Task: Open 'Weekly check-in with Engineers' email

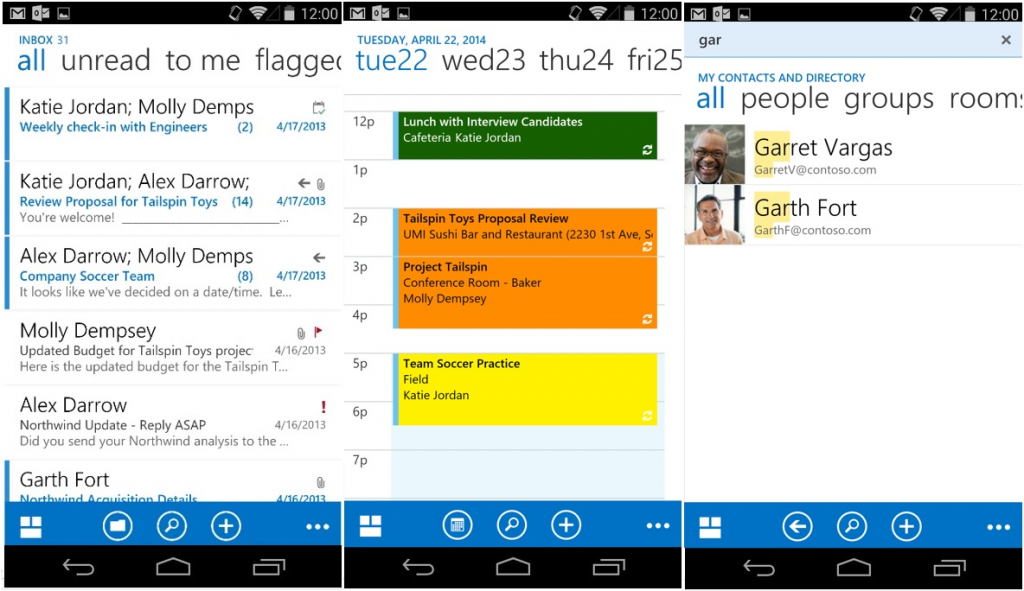Action: coord(173,123)
